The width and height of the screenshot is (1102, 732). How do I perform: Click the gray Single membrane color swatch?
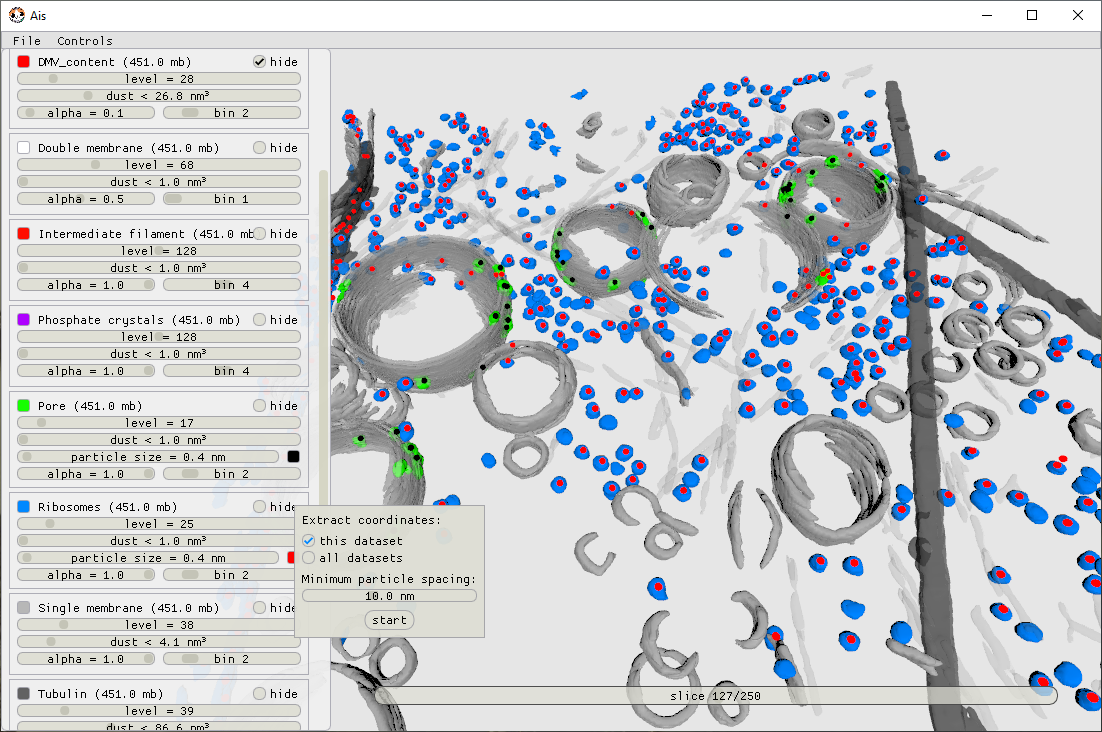[x=23, y=608]
